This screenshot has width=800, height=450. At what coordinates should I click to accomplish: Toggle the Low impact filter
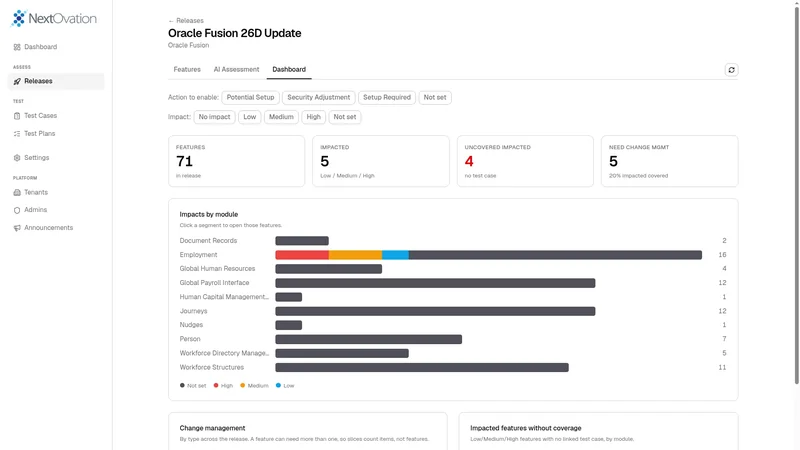(x=249, y=117)
